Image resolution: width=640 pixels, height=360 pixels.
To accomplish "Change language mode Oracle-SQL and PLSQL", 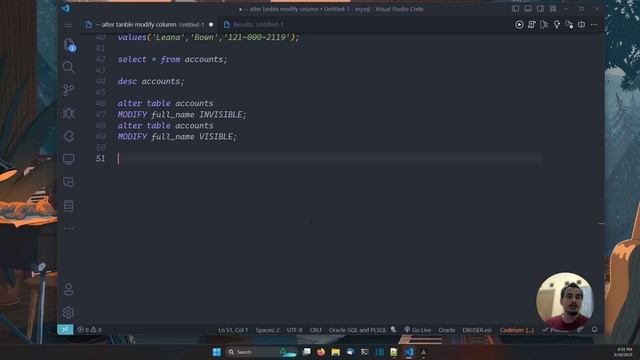I will 357,330.
